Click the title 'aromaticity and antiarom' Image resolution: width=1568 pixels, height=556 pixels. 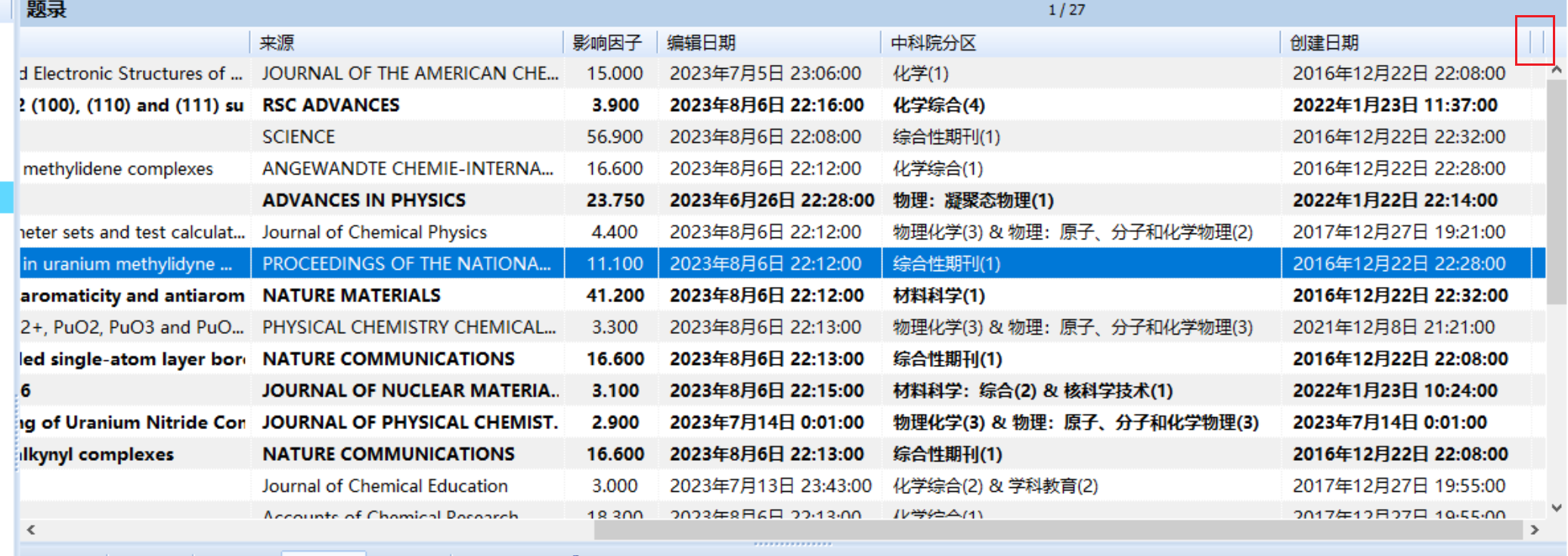click(133, 295)
